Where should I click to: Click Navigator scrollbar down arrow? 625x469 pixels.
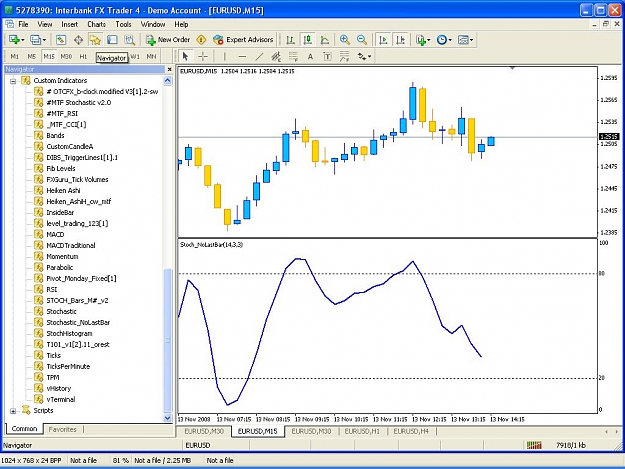[168, 418]
